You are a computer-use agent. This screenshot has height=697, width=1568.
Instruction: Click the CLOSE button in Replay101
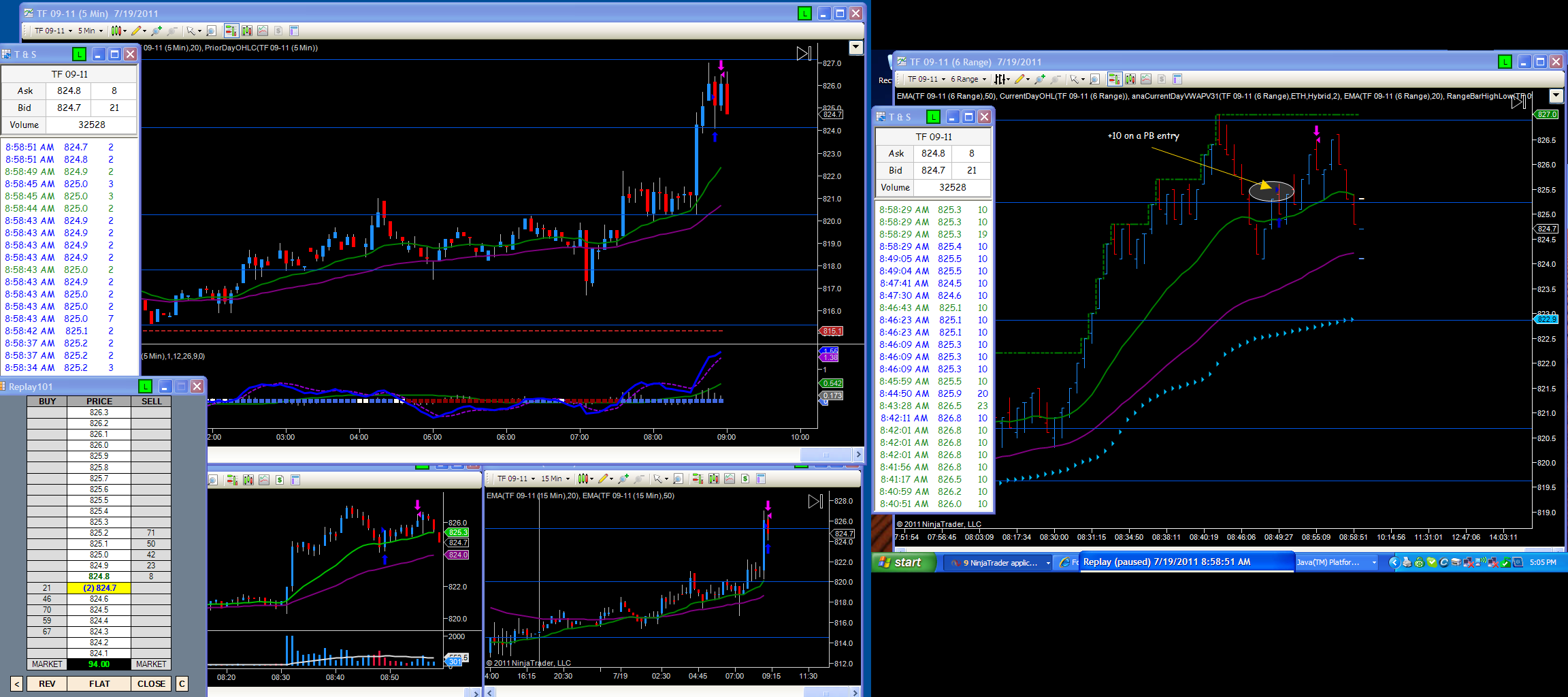pos(151,683)
